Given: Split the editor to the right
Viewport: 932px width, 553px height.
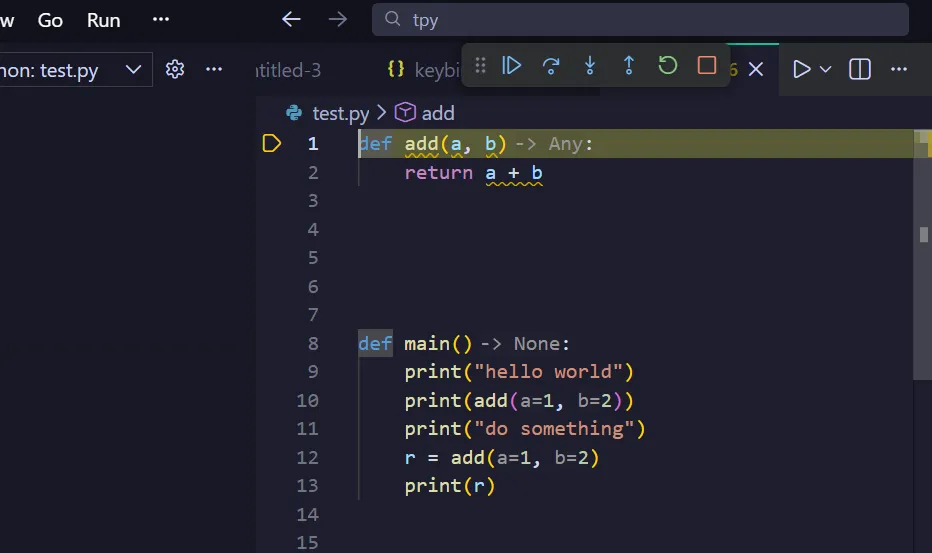Looking at the screenshot, I should coord(859,70).
